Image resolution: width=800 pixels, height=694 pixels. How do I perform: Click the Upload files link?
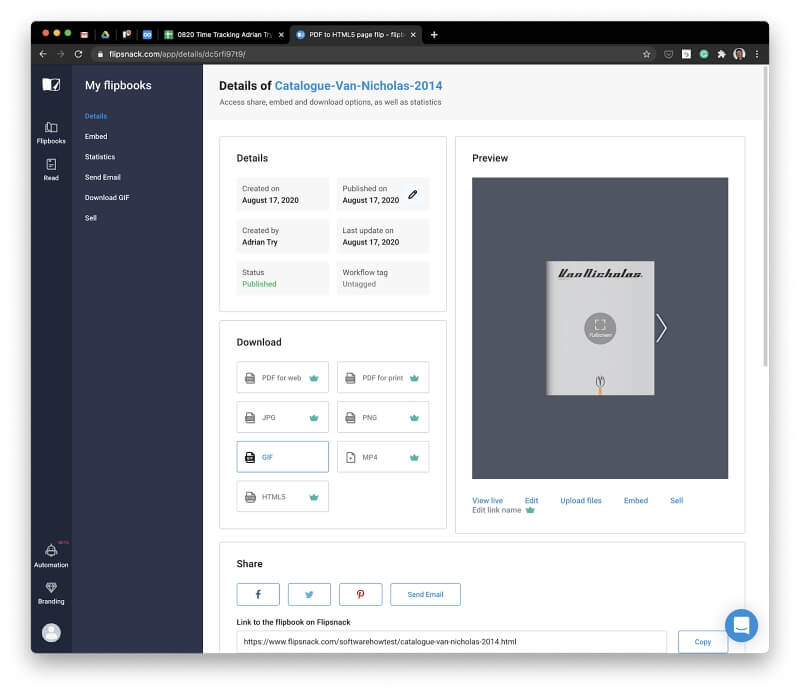pyautogui.click(x=581, y=500)
